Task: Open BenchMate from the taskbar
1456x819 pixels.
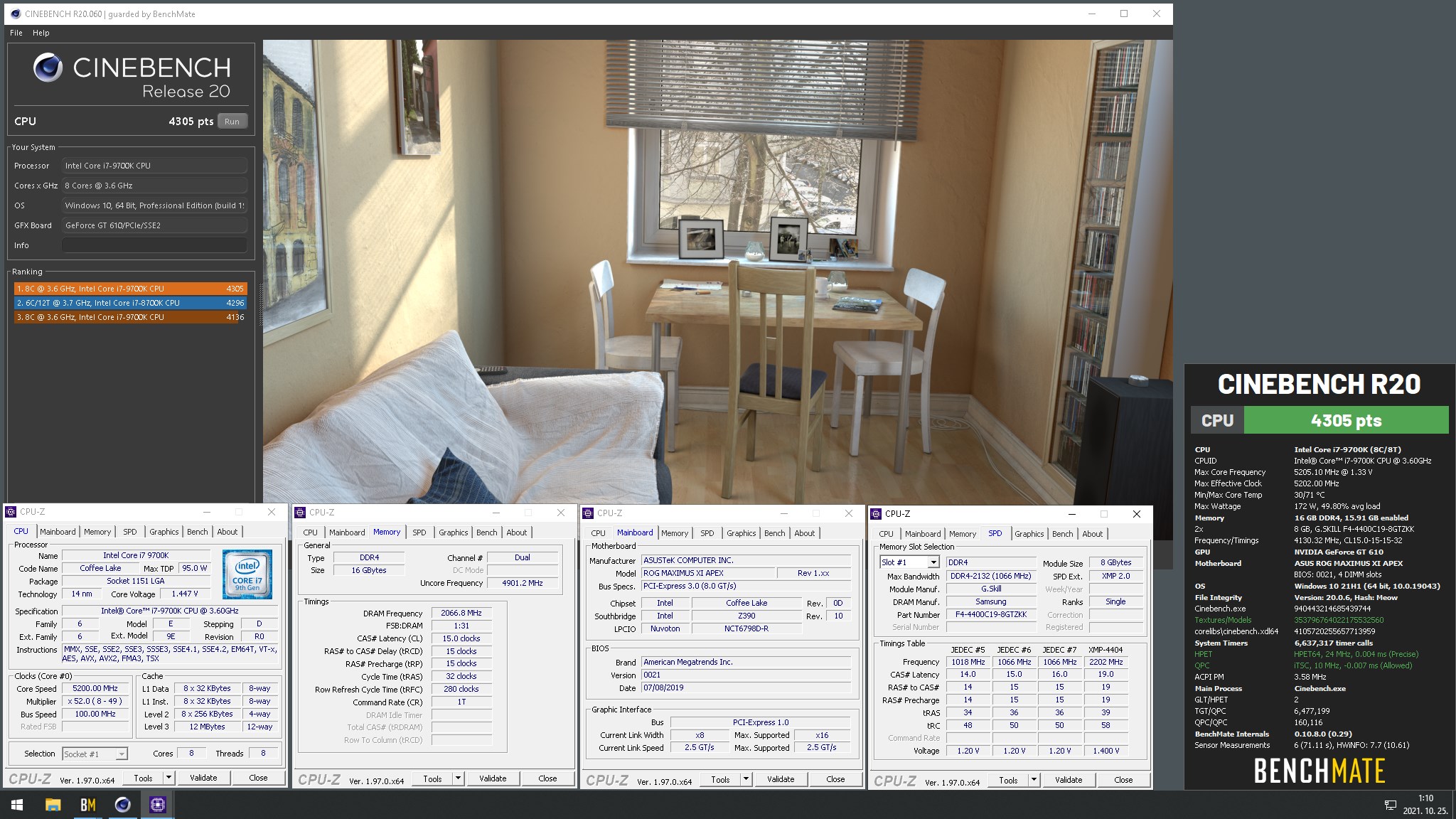Action: (87, 805)
